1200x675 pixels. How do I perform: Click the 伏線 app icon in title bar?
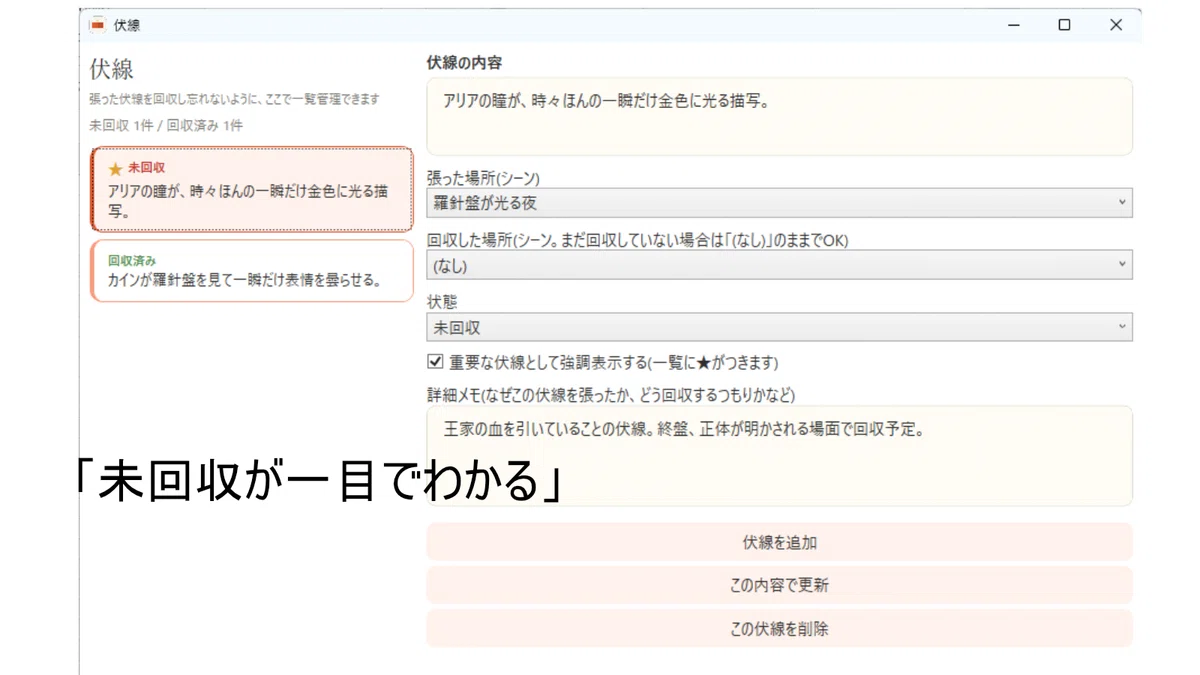[97, 25]
